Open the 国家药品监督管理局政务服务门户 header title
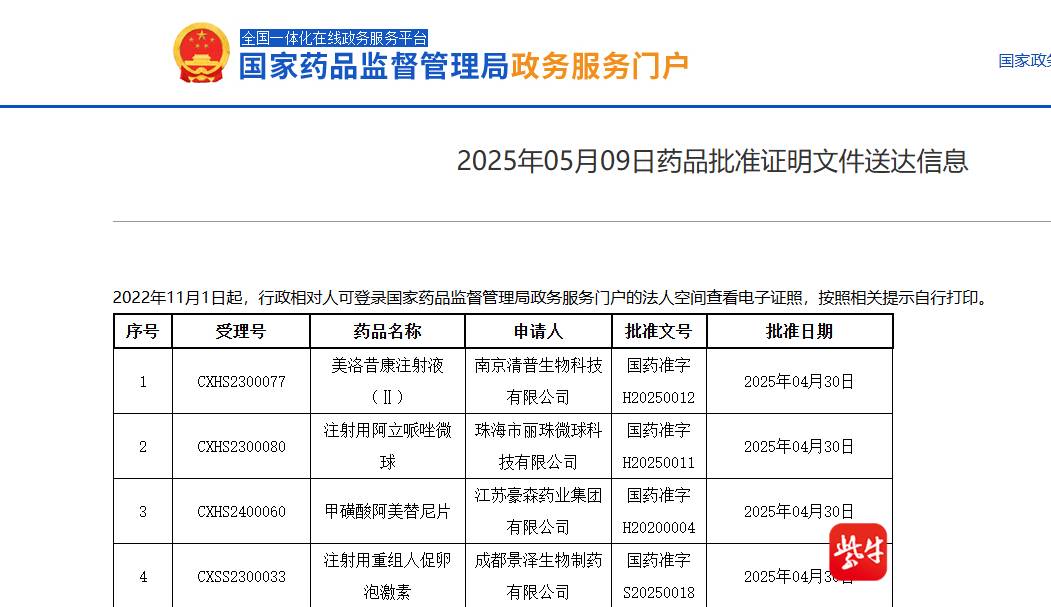1051x607 pixels. point(464,66)
